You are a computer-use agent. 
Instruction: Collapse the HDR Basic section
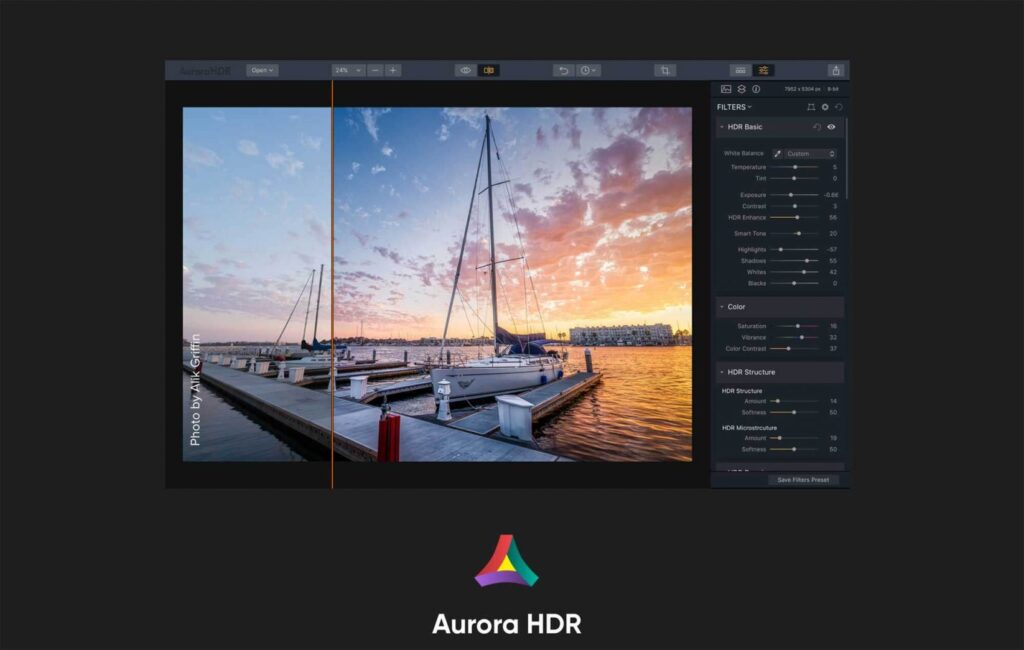pyautogui.click(x=722, y=127)
